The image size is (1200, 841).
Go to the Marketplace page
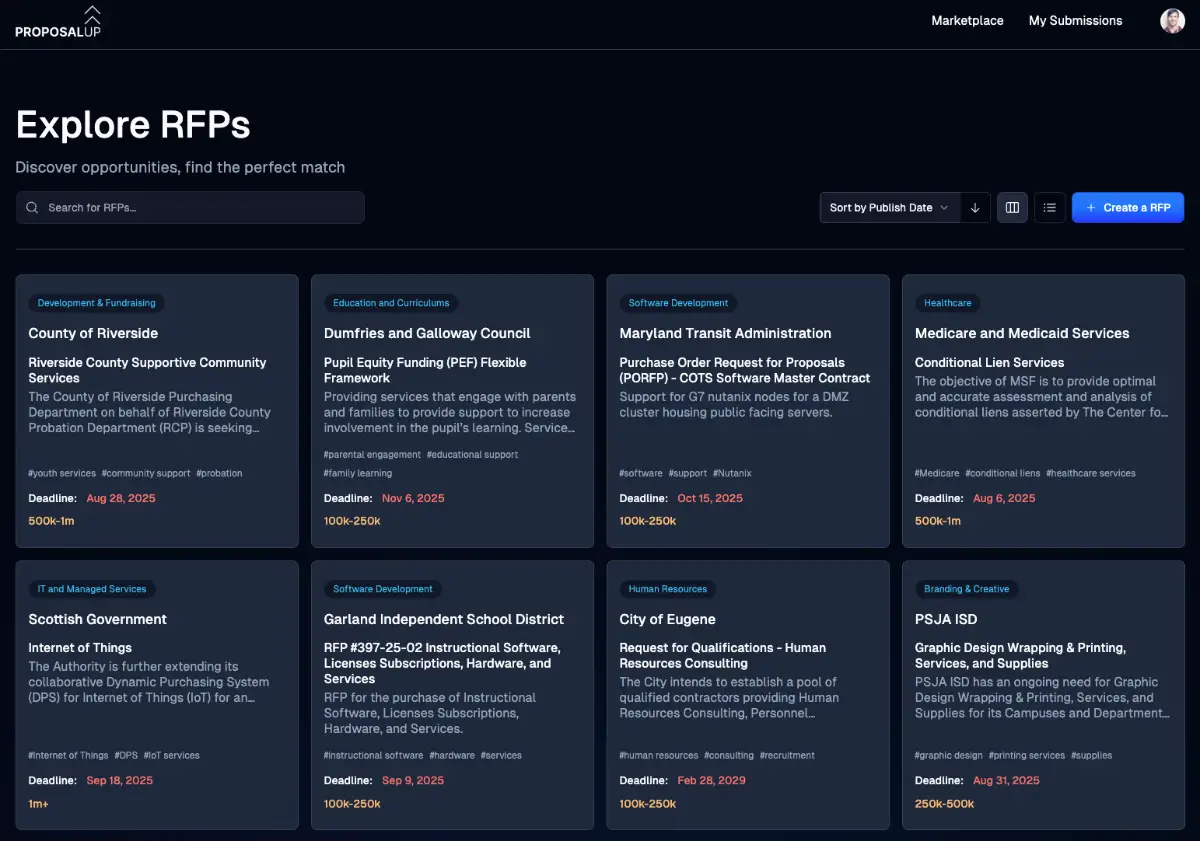coord(967,21)
